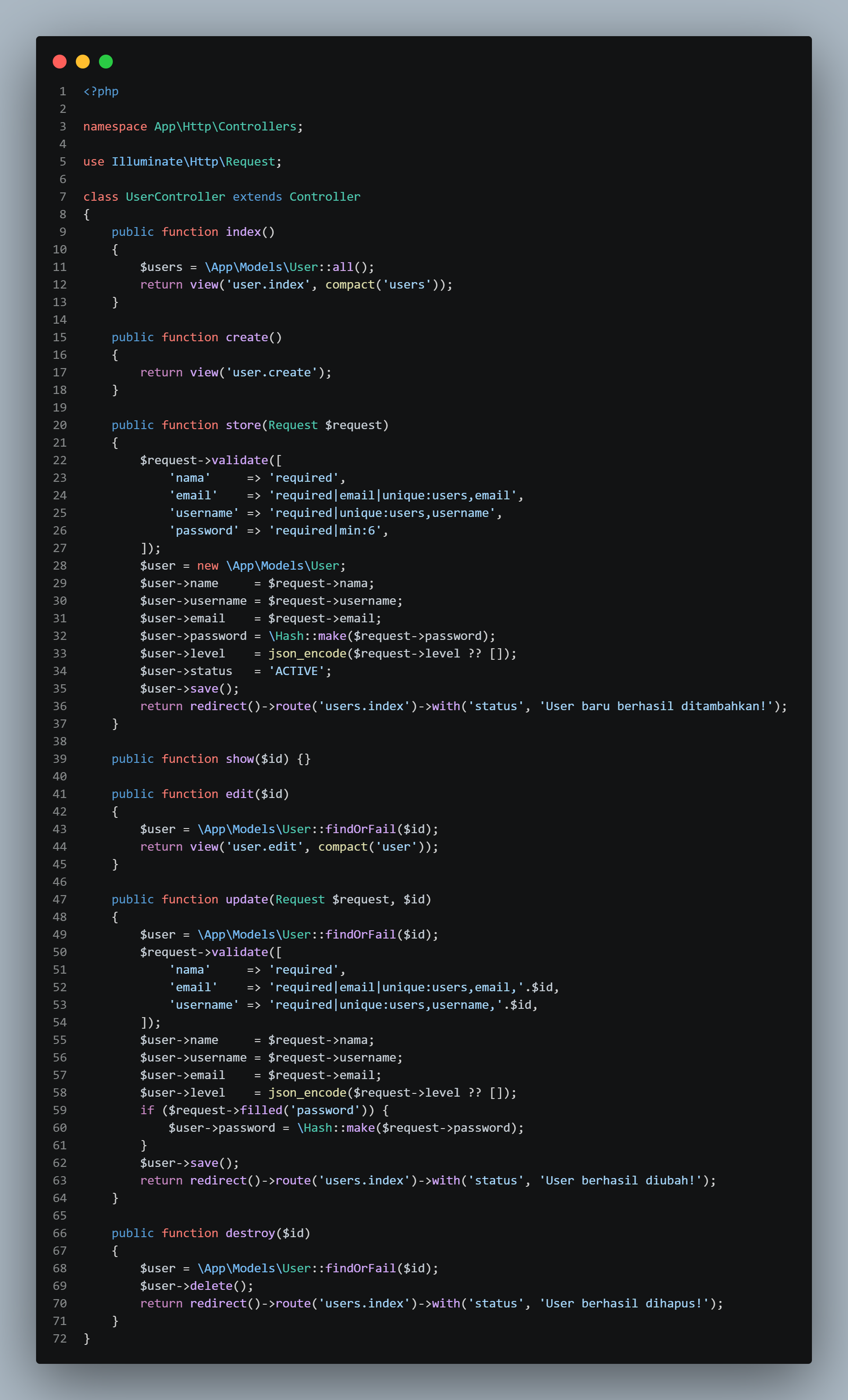848x1400 pixels.
Task: Click '$user->email' assignment on line 31
Action: (x=261, y=619)
